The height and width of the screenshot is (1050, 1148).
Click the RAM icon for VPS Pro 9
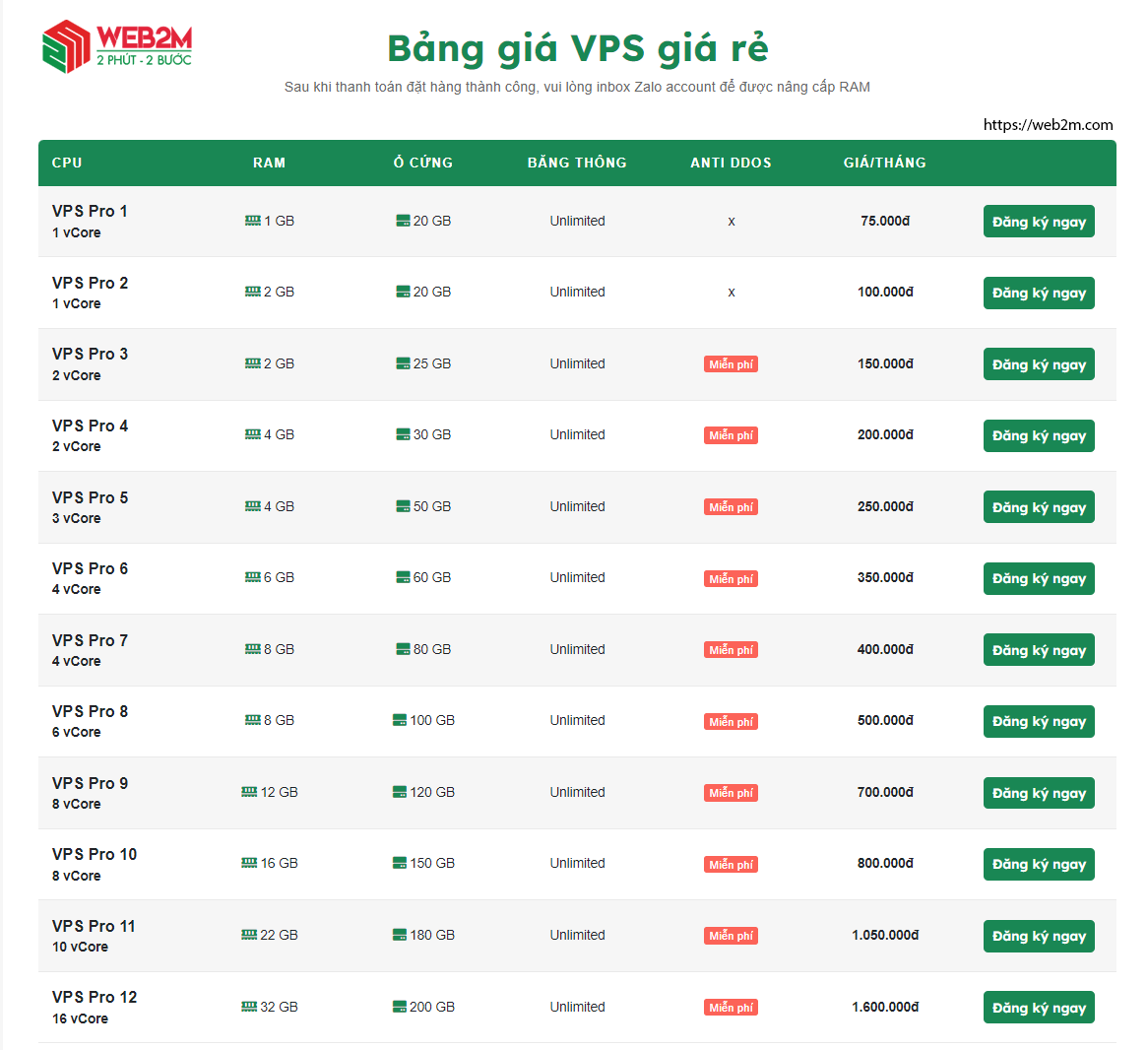point(251,792)
